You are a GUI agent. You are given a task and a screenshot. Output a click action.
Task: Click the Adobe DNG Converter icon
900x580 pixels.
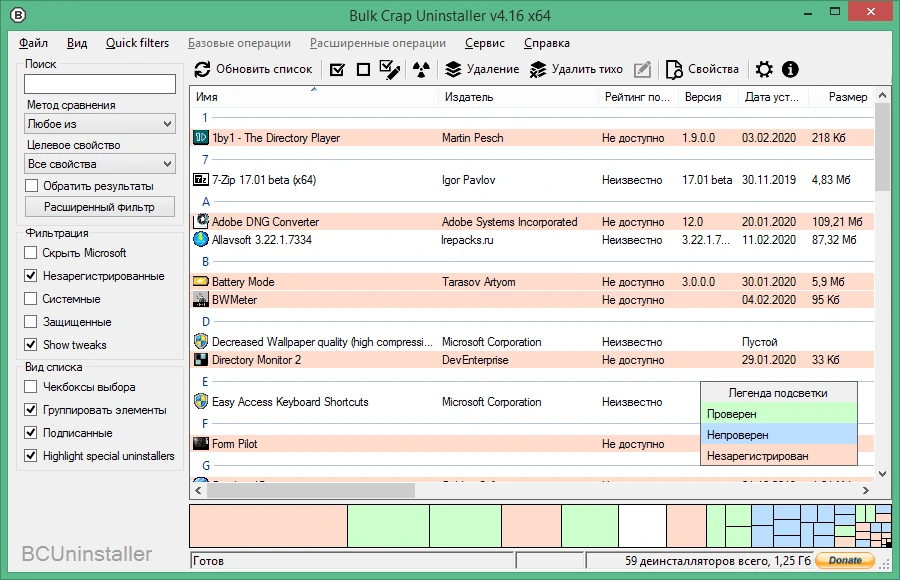tap(201, 221)
